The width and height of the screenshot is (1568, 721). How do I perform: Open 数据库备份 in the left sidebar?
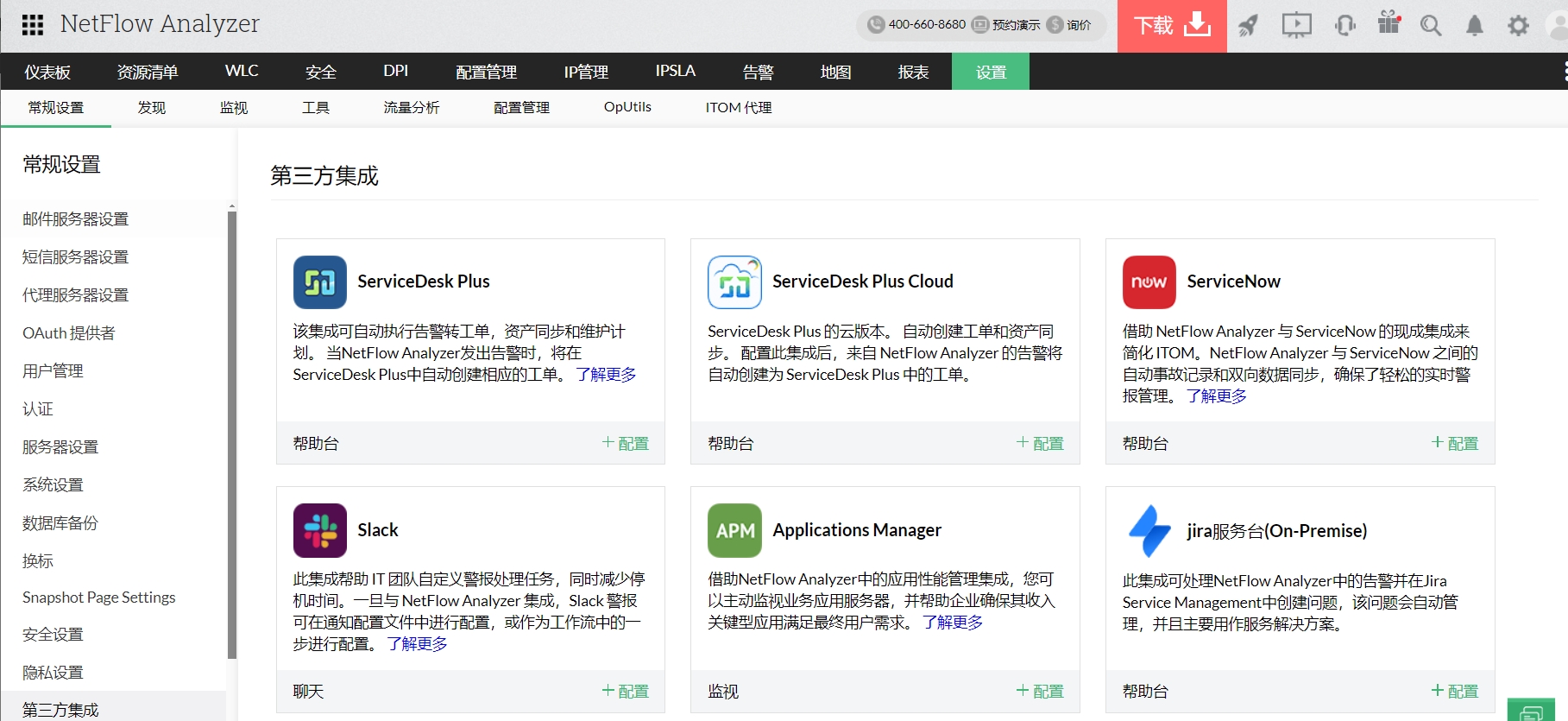click(60, 523)
